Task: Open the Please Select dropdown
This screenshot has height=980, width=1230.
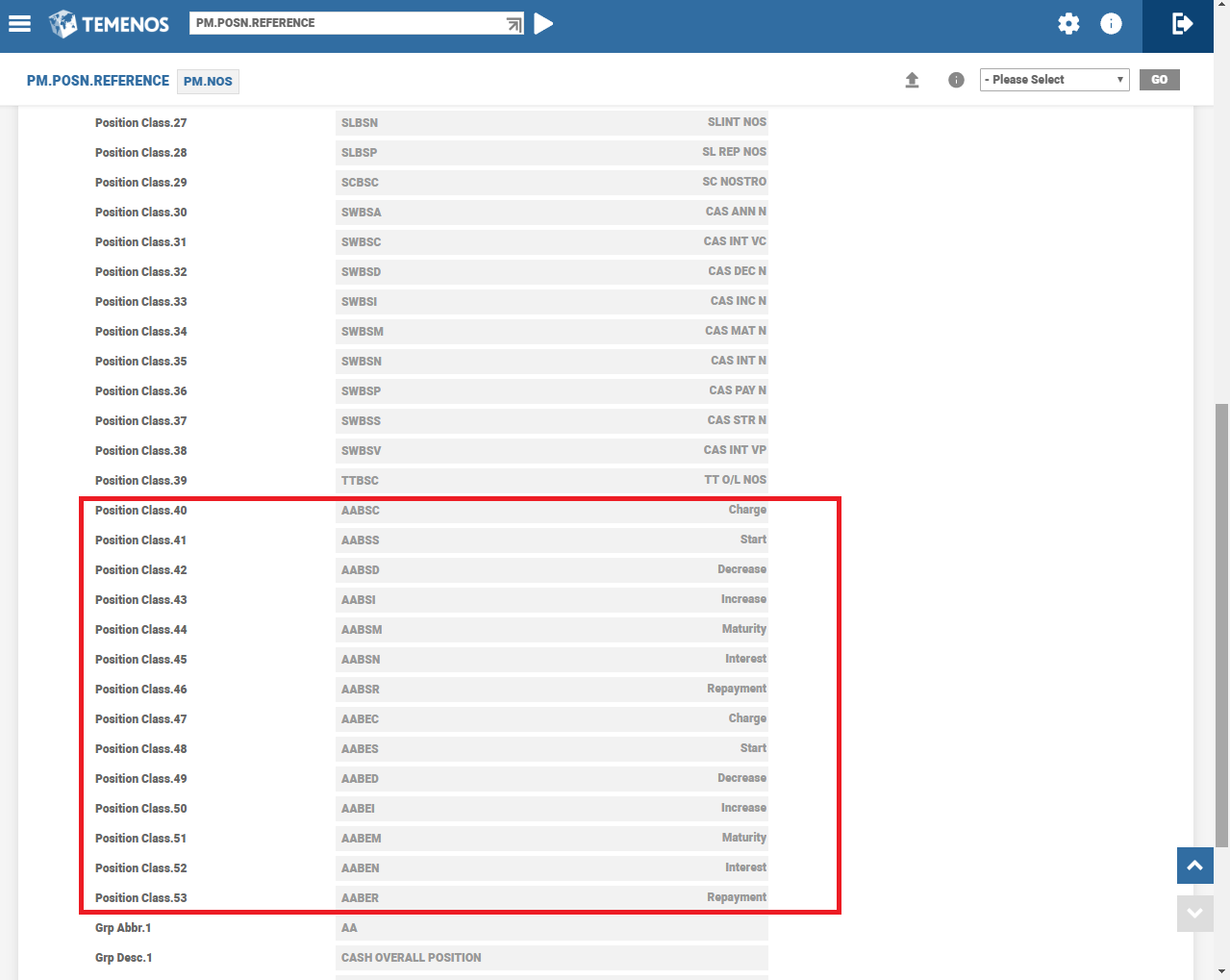Action: 1054,80
